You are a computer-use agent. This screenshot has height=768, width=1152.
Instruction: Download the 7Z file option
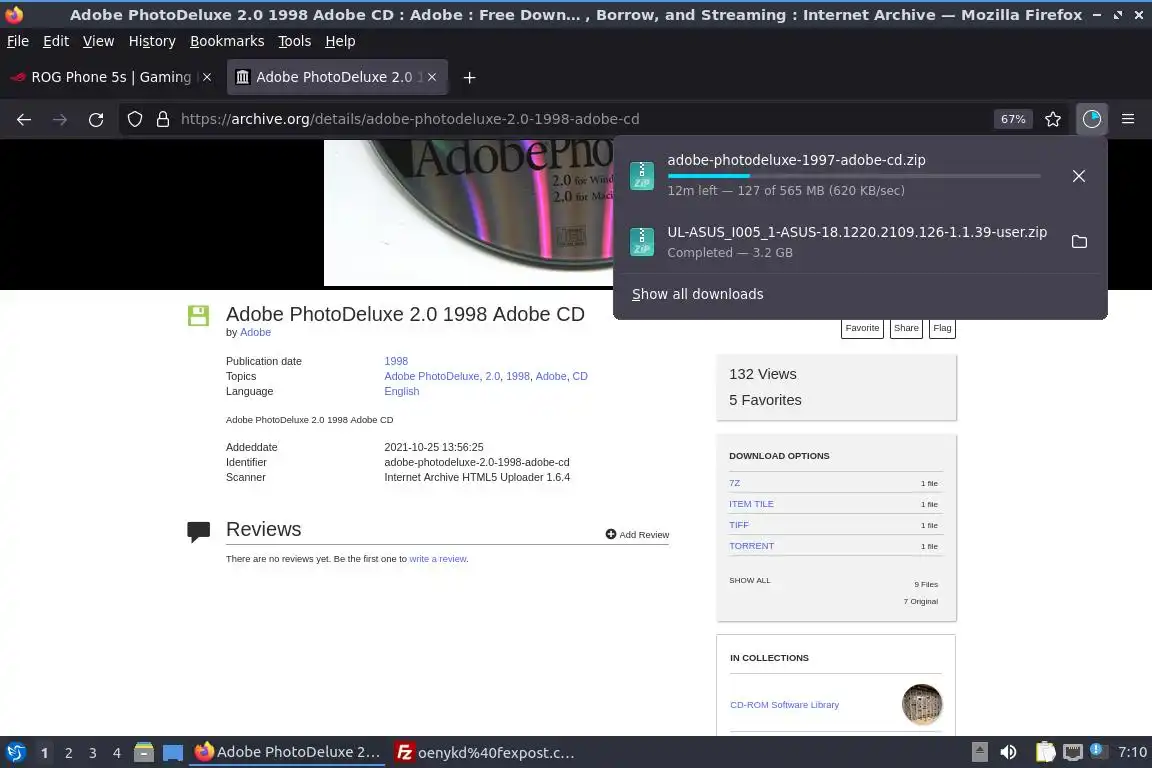pyautogui.click(x=735, y=483)
